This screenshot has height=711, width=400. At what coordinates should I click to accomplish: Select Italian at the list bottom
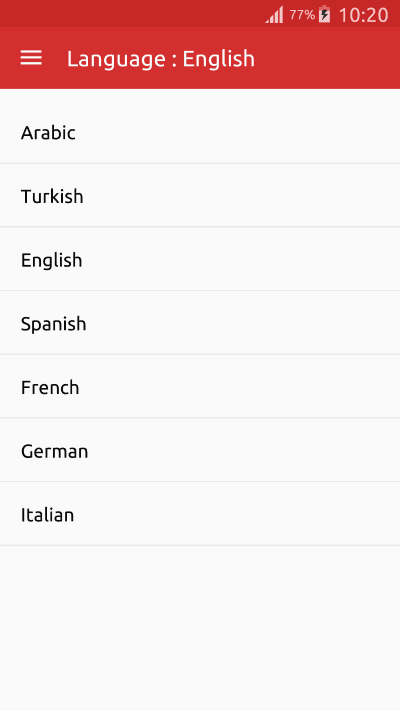coord(200,514)
